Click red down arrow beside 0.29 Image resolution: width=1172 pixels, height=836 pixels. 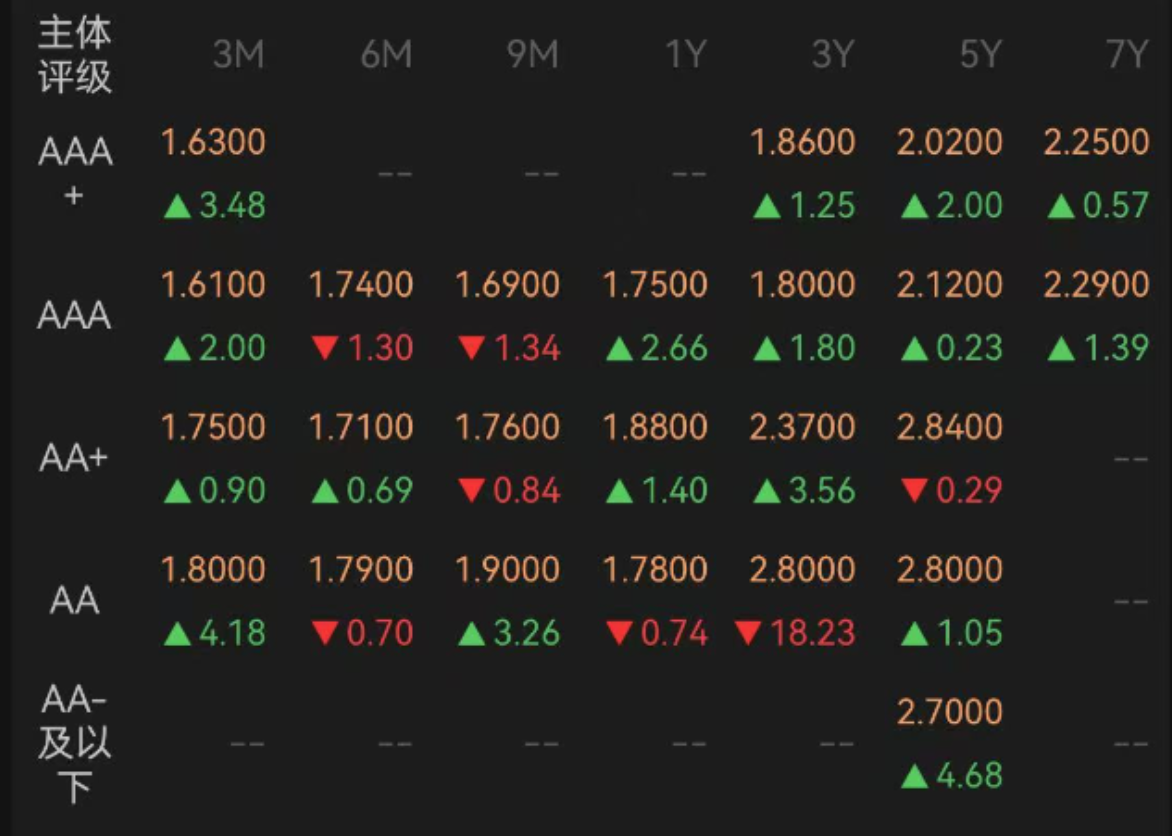point(914,492)
